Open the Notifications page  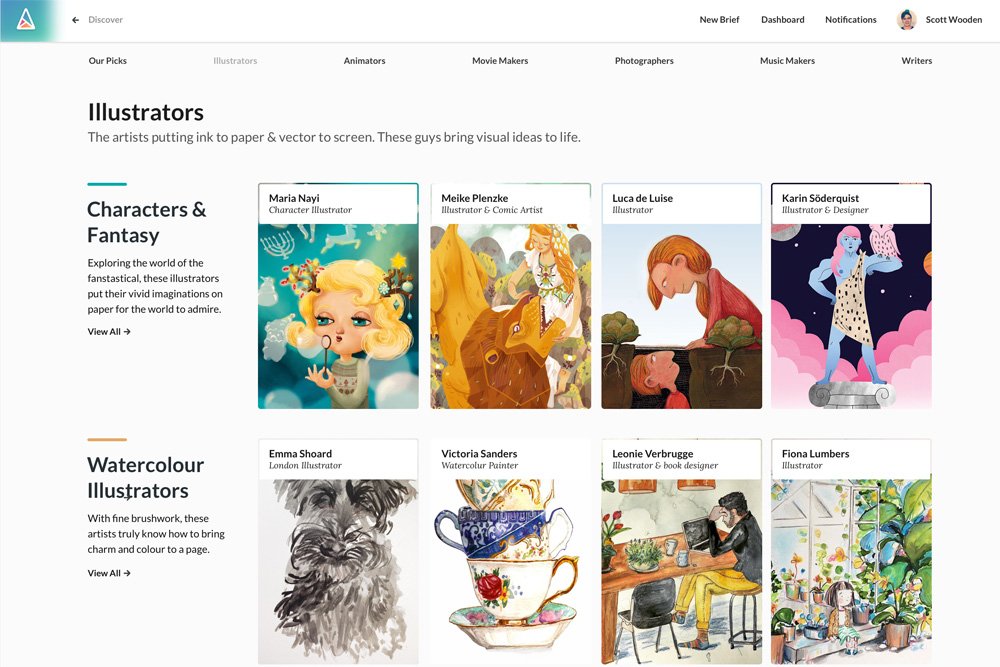(850, 20)
